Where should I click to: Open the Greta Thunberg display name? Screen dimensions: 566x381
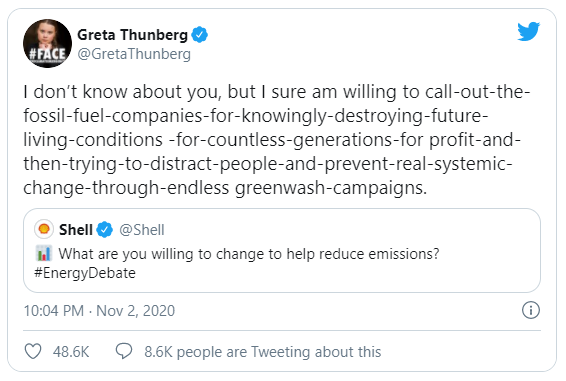pyautogui.click(x=132, y=35)
